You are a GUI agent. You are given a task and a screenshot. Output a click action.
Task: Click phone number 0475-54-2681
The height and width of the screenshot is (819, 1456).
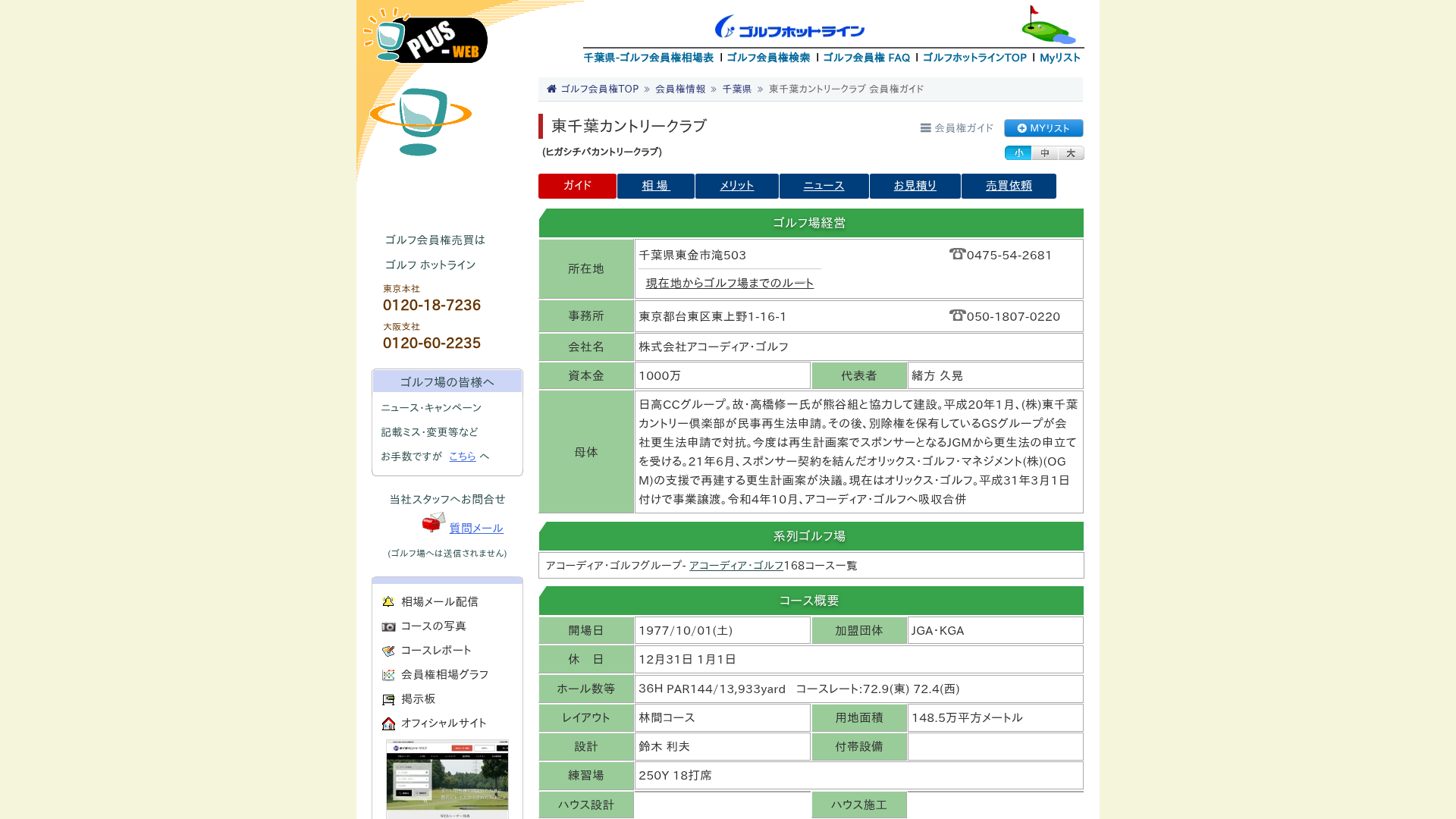[x=1009, y=255]
